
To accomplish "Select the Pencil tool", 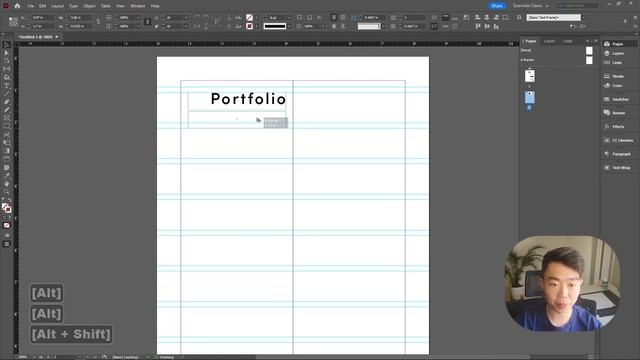I will (x=7, y=110).
